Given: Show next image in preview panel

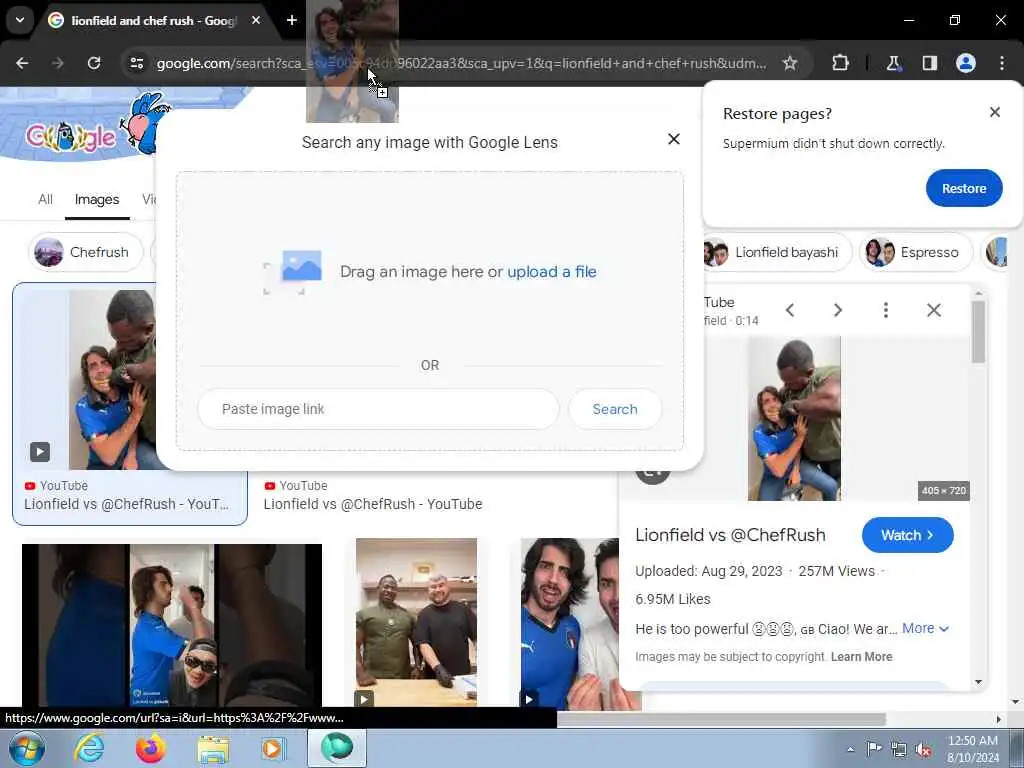Looking at the screenshot, I should [838, 310].
